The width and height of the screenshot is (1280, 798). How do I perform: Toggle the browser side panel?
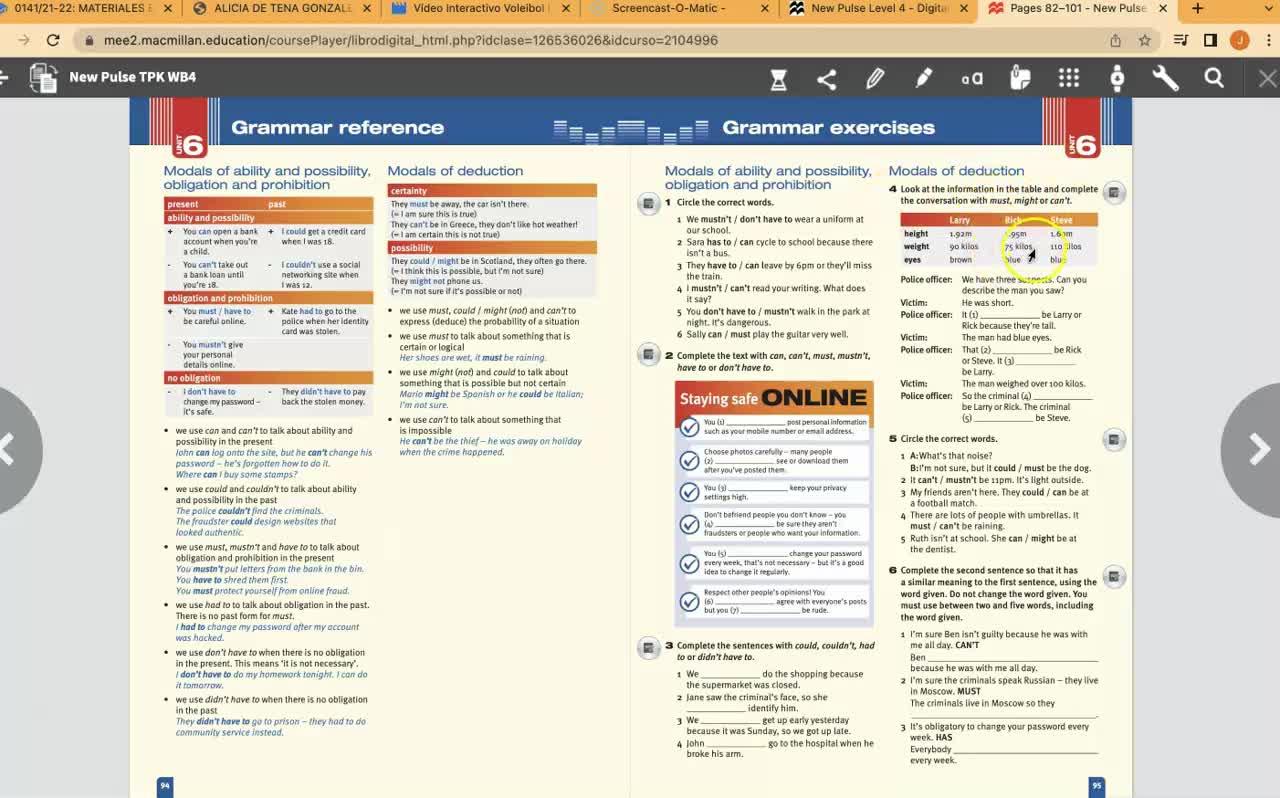pos(1210,41)
